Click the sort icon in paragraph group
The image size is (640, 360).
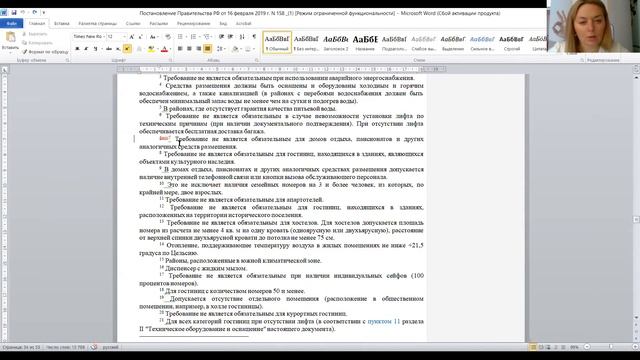pos(242,37)
